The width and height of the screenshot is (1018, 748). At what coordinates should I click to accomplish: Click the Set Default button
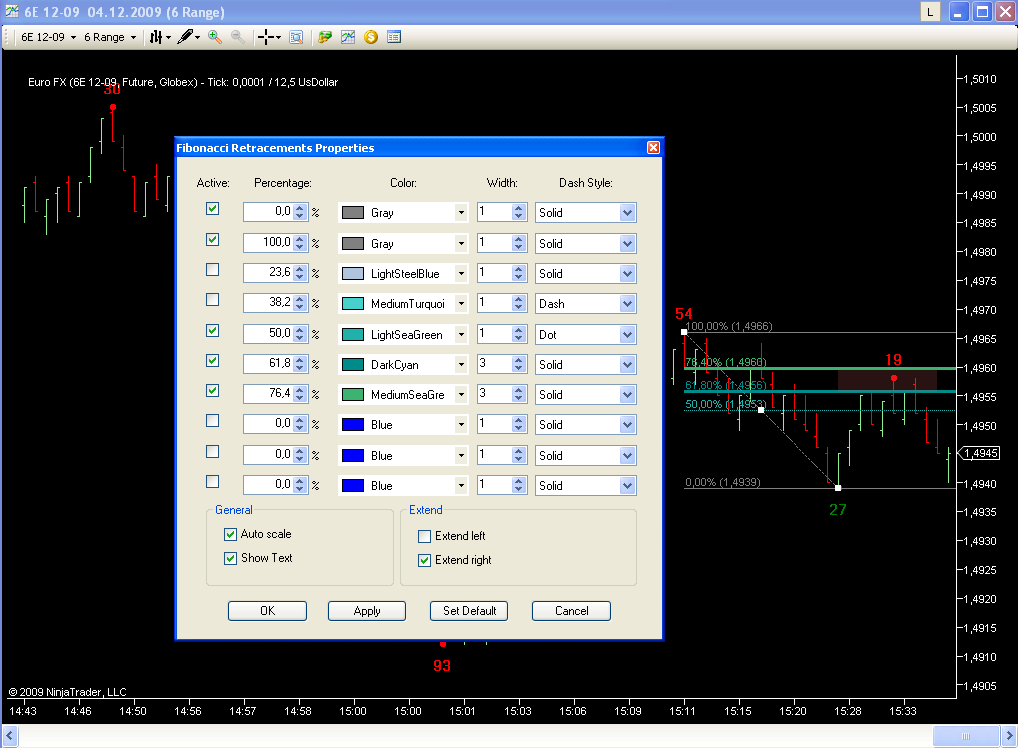pyautogui.click(x=469, y=611)
